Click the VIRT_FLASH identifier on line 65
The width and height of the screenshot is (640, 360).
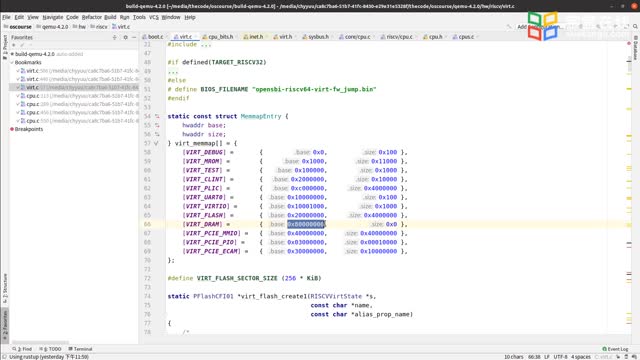click(x=204, y=215)
